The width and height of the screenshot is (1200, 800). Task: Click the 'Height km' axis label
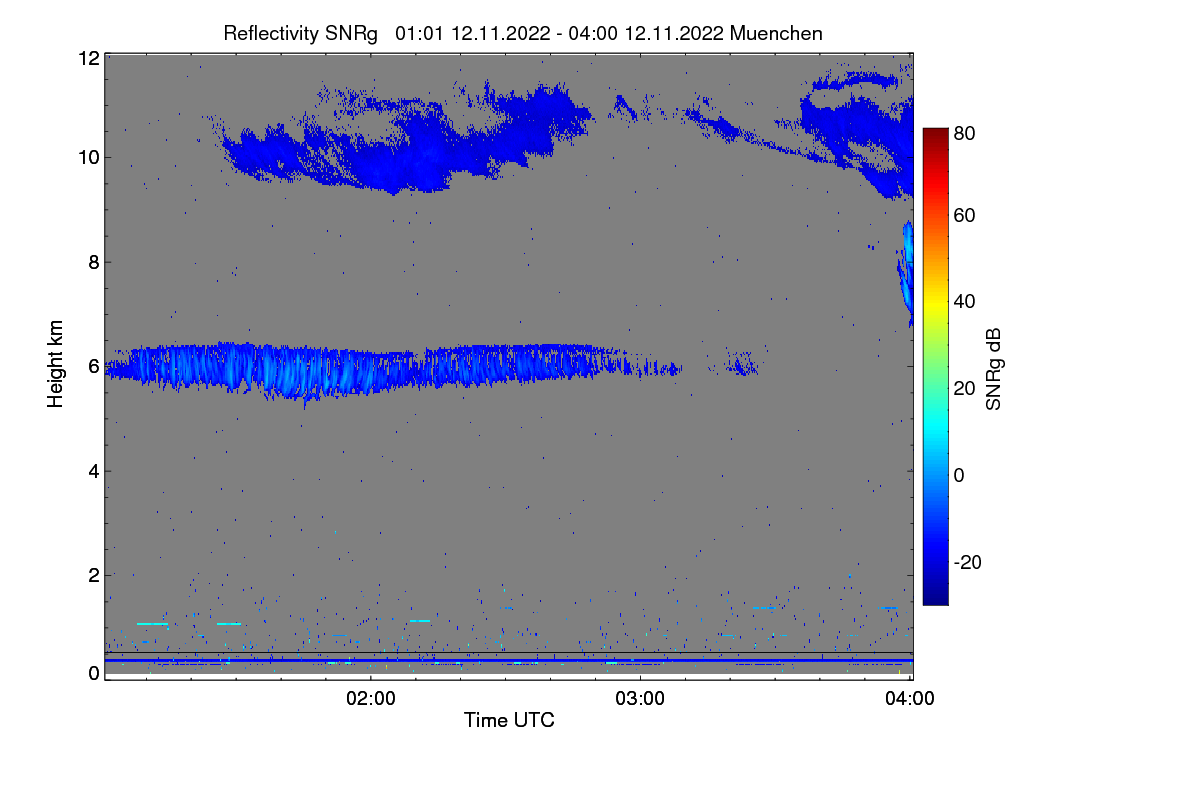click(x=55, y=365)
